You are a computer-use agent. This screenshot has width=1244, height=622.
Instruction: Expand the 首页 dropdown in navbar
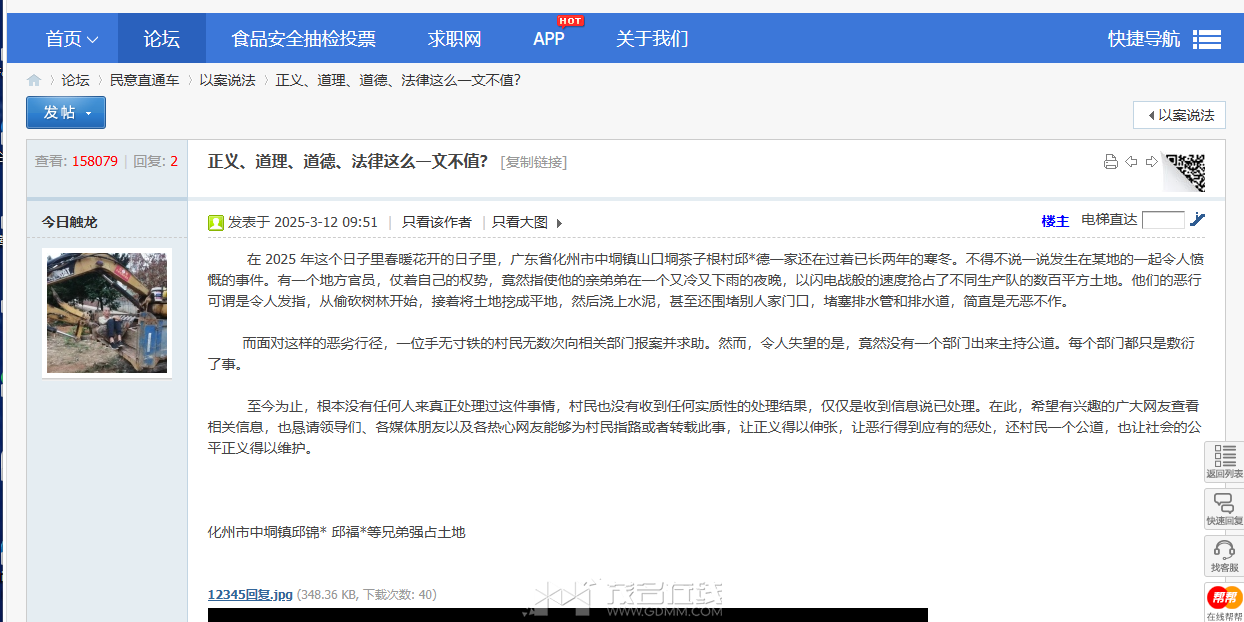point(72,39)
